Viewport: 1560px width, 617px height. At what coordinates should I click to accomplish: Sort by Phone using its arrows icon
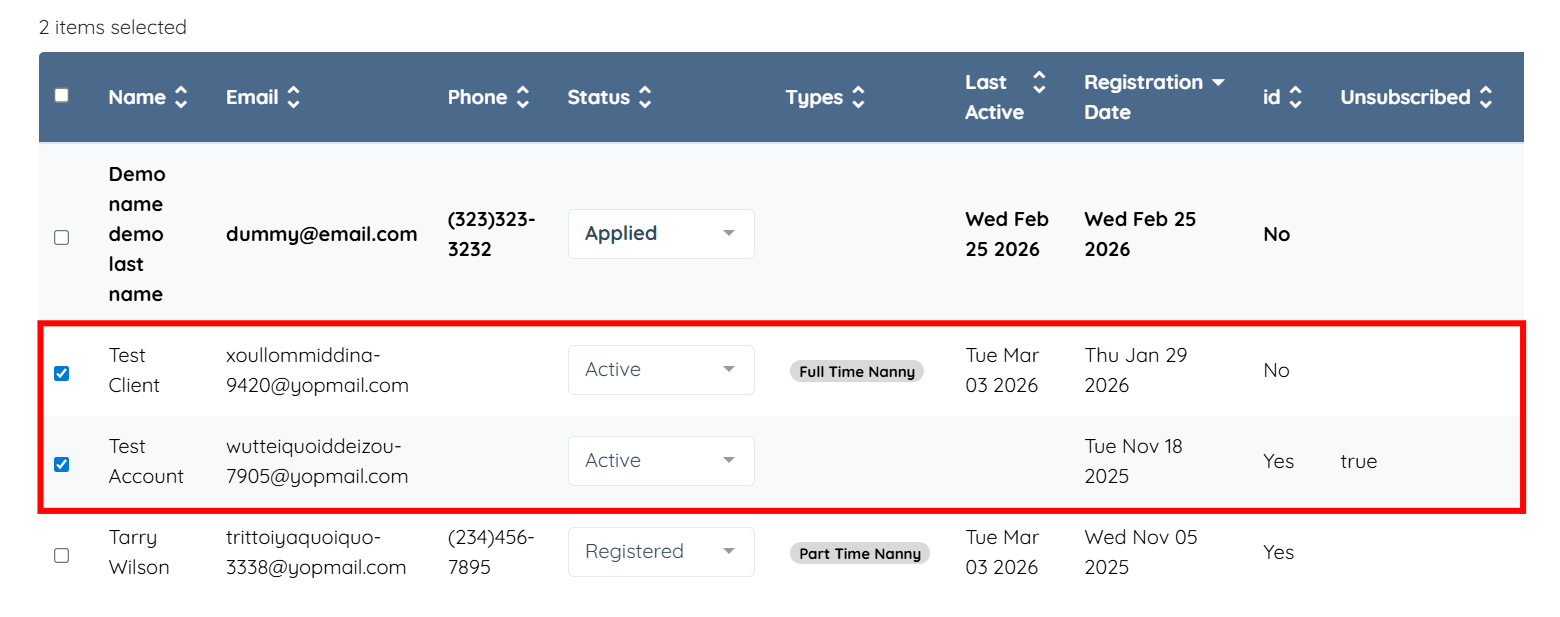coord(523,97)
